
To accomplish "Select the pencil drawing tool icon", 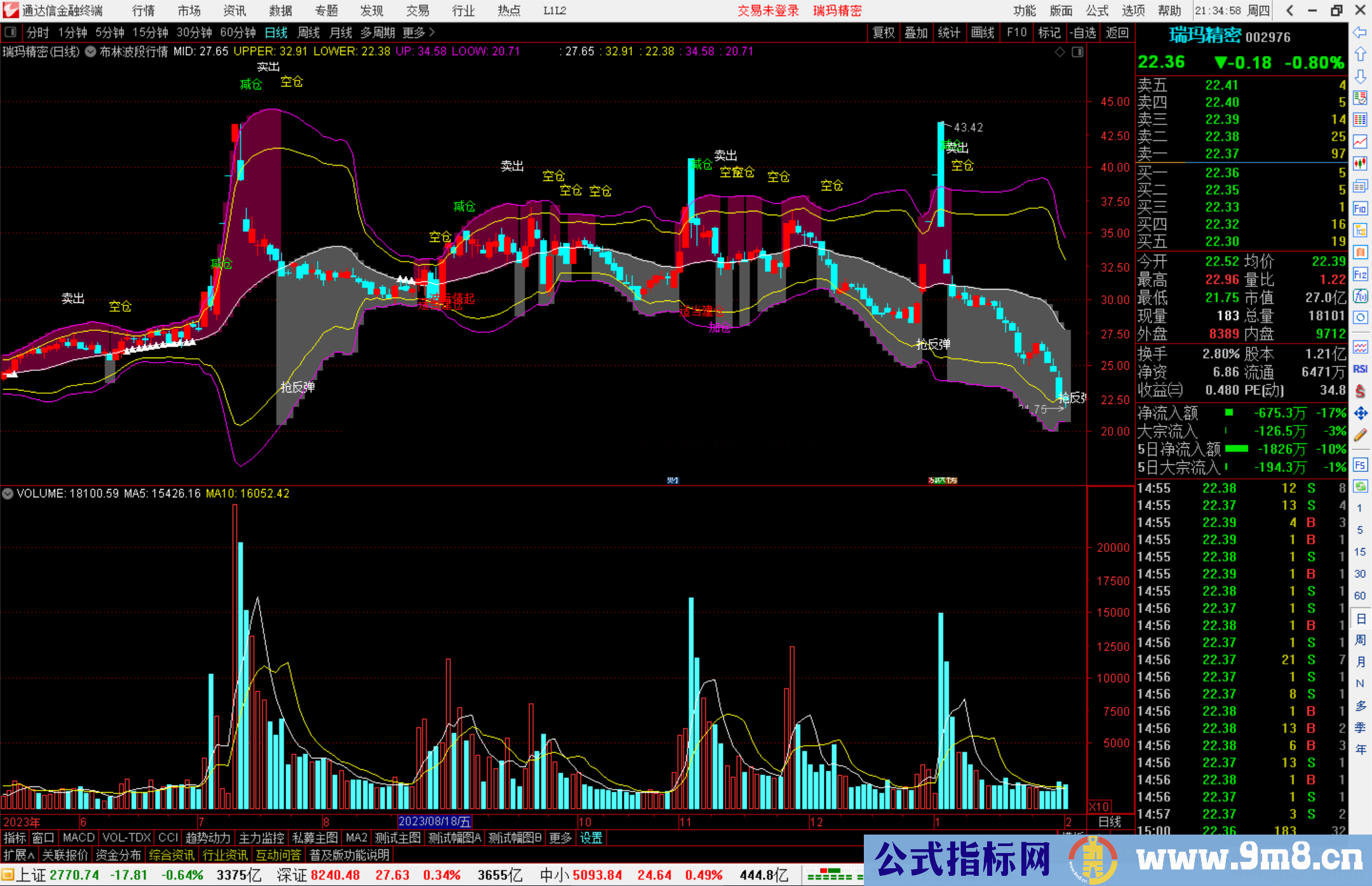I will [x=1360, y=435].
